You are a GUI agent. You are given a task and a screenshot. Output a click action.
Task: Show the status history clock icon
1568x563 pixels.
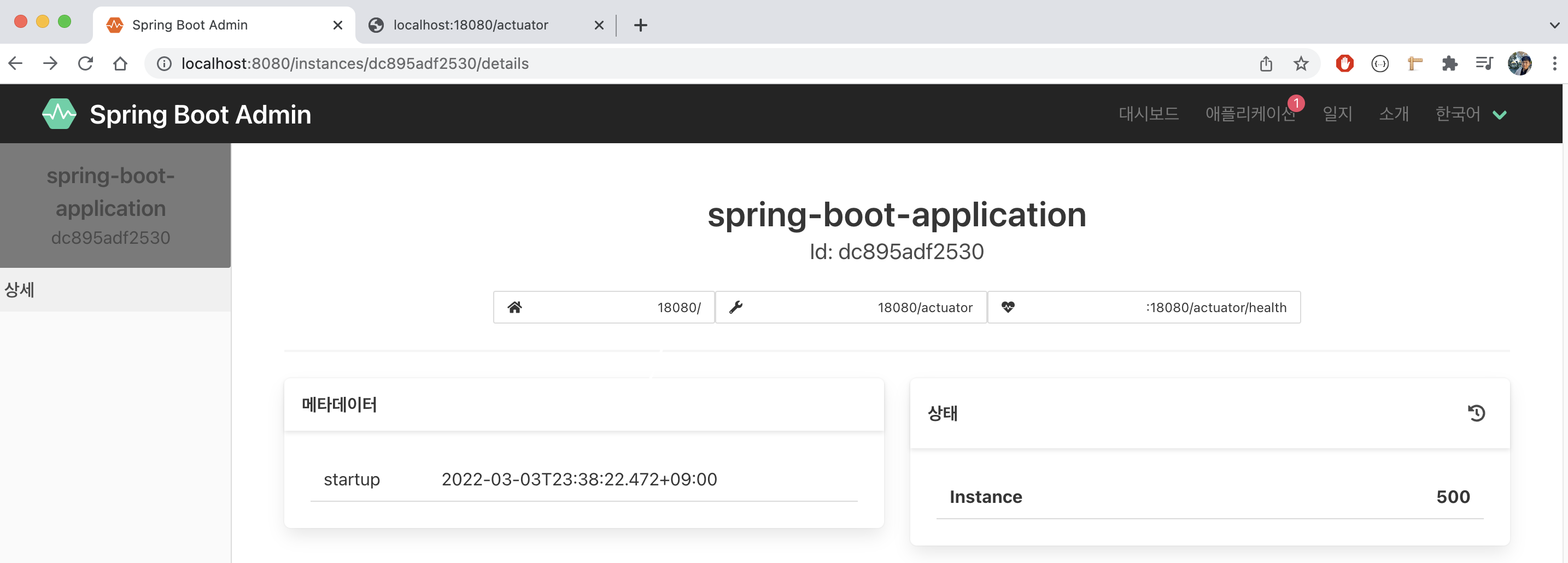[x=1477, y=413]
